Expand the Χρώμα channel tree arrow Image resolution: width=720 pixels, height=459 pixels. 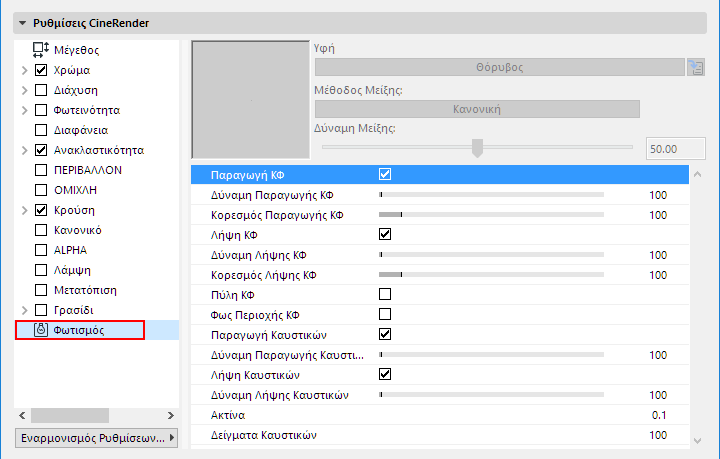[24, 70]
